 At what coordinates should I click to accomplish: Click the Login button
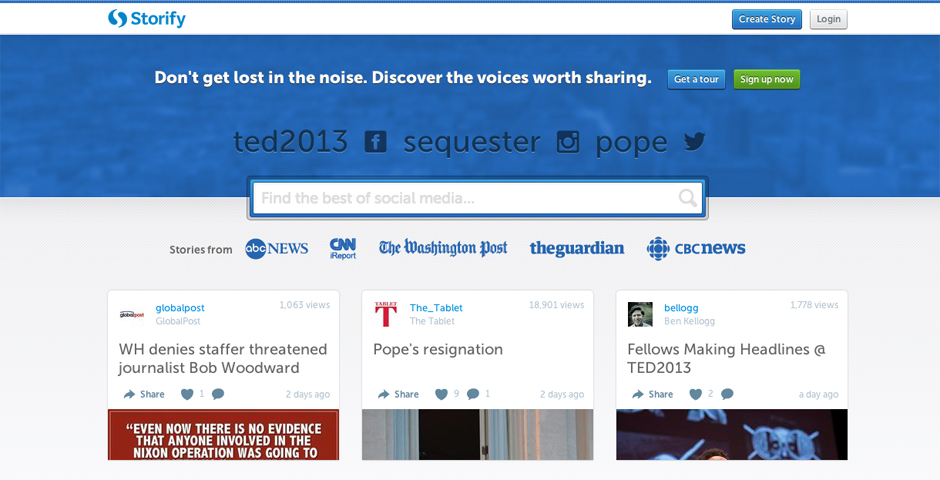(828, 19)
